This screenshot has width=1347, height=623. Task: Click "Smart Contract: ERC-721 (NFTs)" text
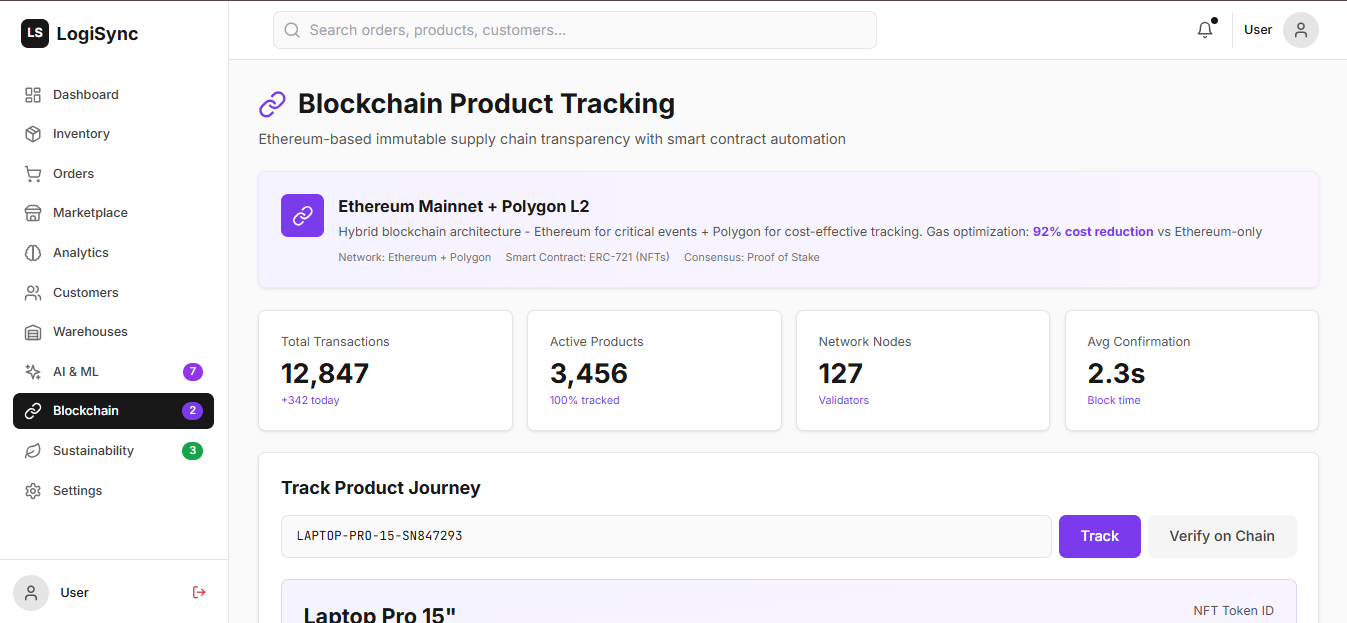pos(588,257)
